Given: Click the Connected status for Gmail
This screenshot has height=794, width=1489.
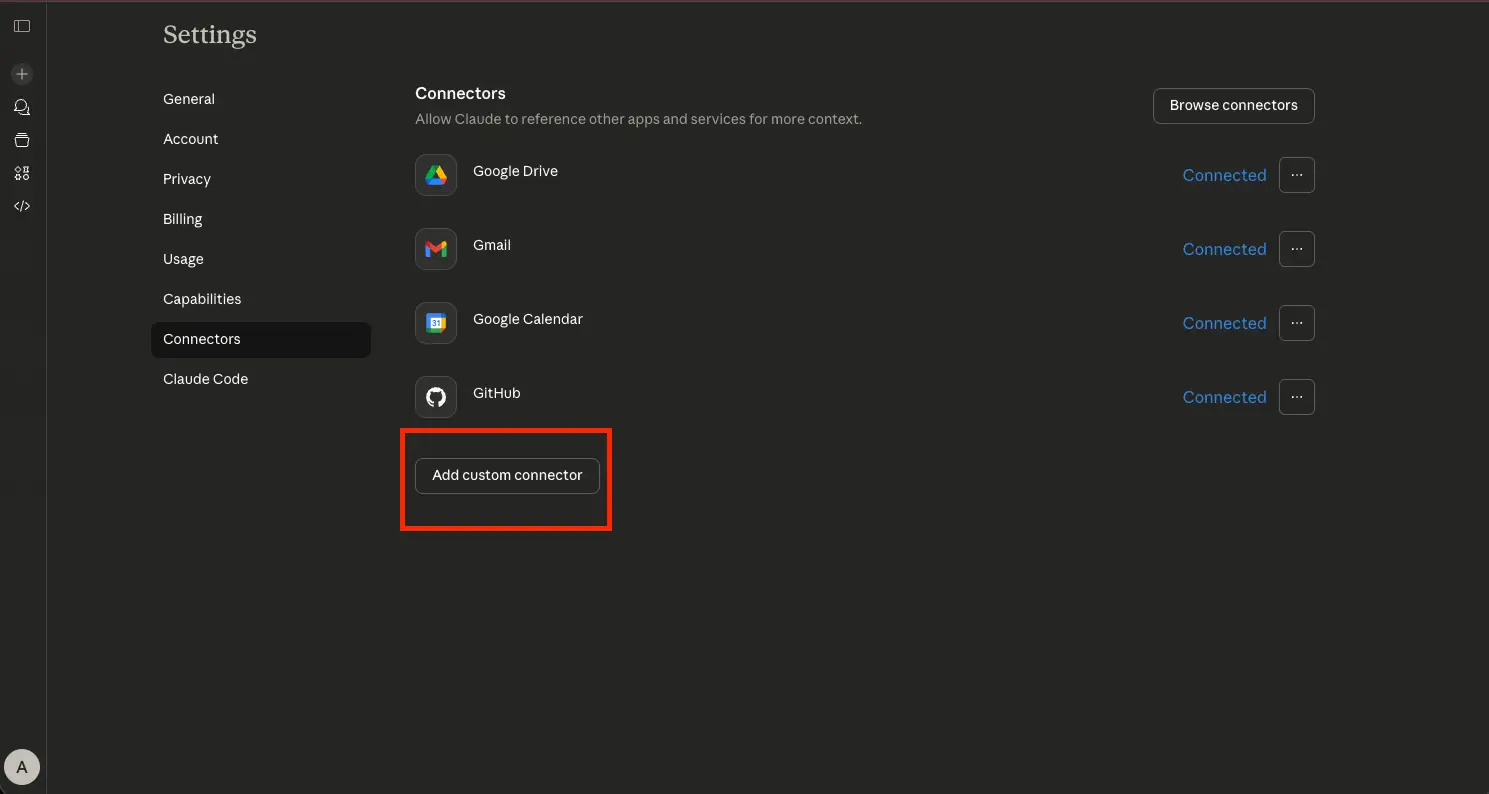Looking at the screenshot, I should 1225,249.
